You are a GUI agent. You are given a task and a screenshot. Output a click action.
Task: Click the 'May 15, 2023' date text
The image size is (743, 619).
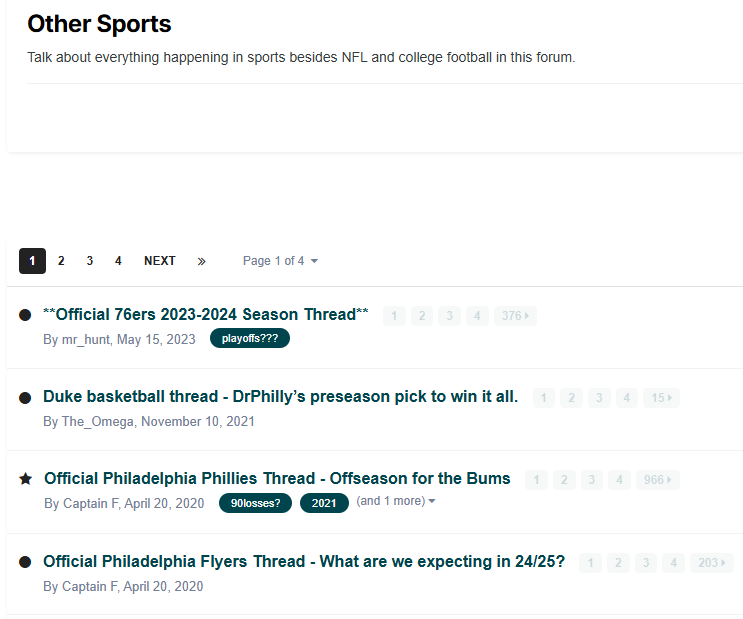click(x=156, y=339)
